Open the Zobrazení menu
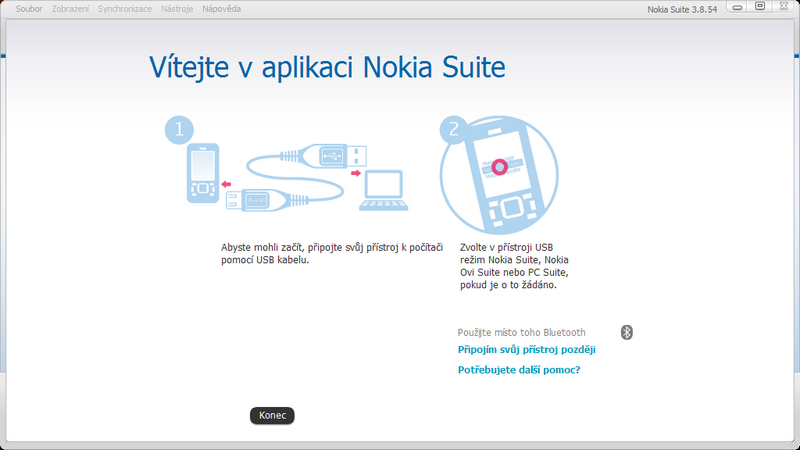The height and width of the screenshot is (450, 800). (70, 9)
